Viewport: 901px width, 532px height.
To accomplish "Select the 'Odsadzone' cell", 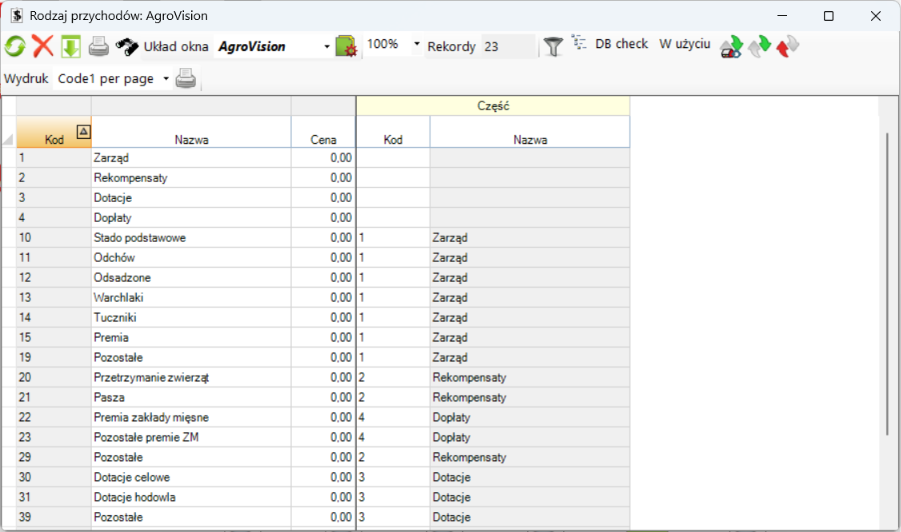I will click(191, 277).
